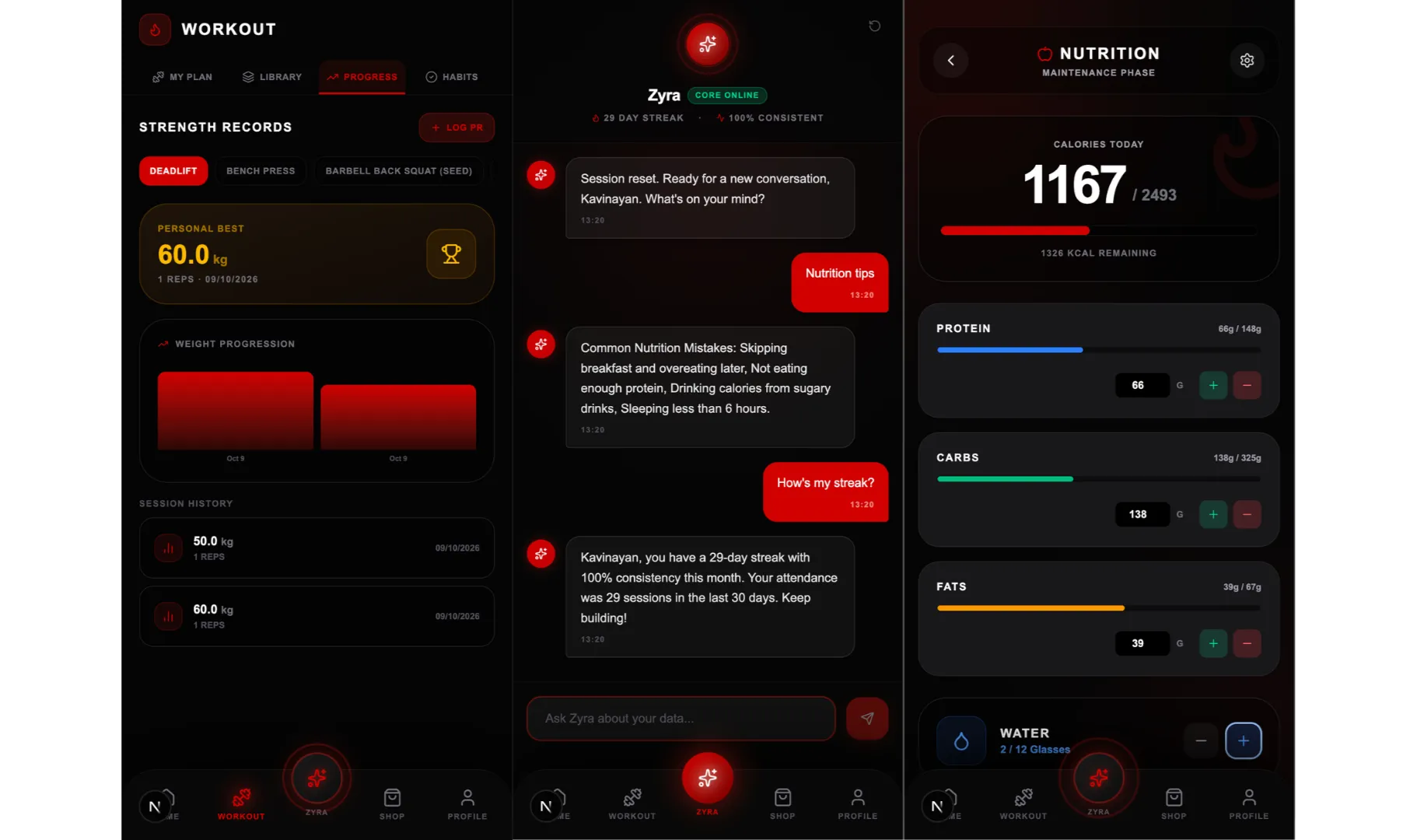Click the water droplet icon
Viewport: 1417px width, 840px height.
[x=961, y=741]
